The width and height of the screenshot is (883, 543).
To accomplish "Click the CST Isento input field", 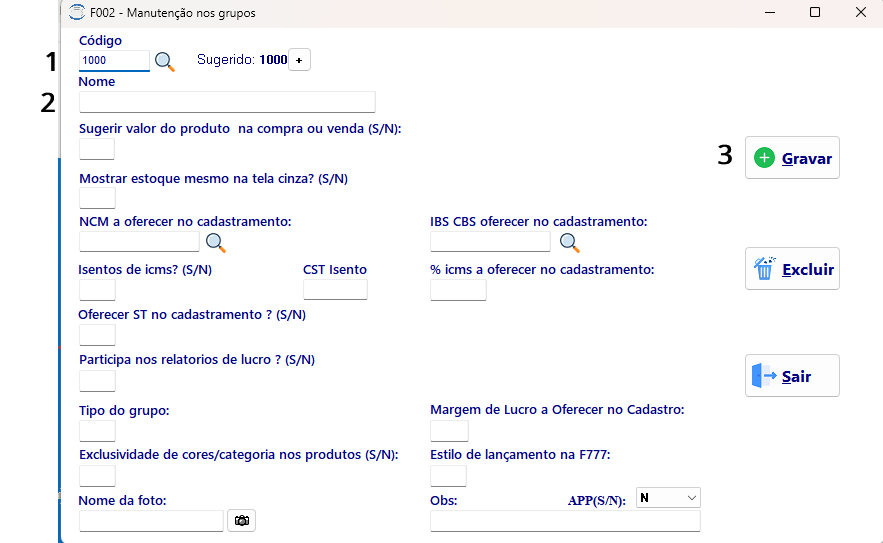I will point(335,290).
